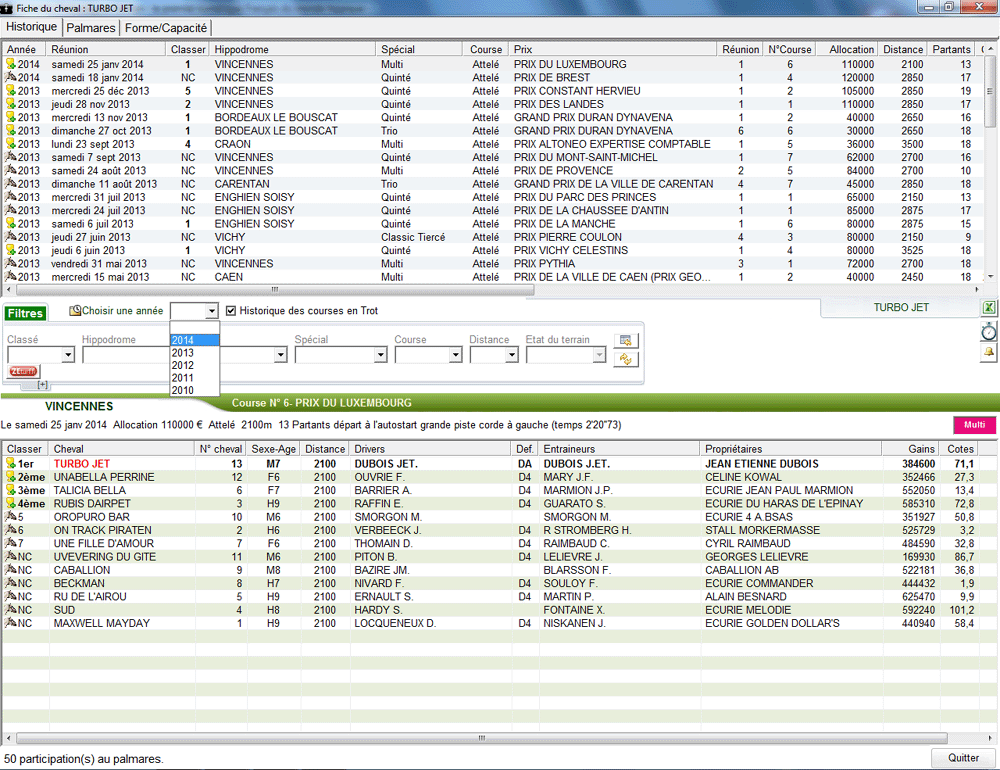Click the Gains column header
Screen dimensions: 1000x770
[909, 449]
